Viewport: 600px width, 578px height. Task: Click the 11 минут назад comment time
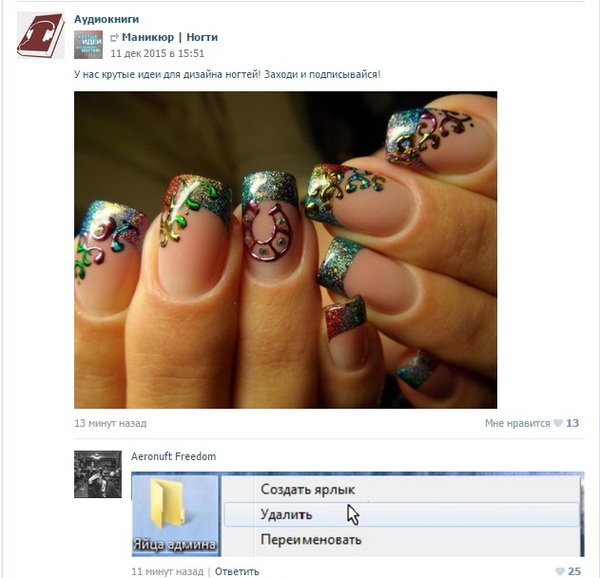167,571
